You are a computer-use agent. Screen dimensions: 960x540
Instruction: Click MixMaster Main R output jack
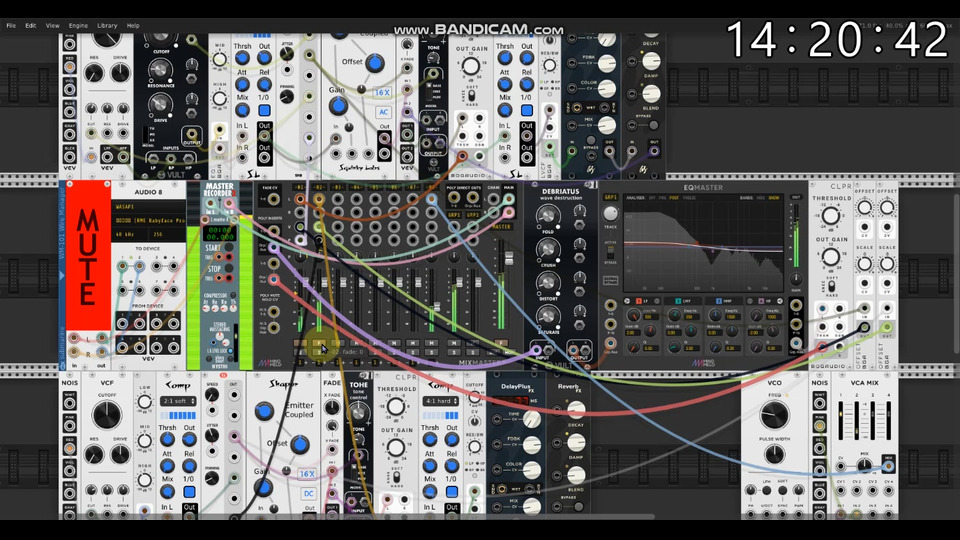tap(509, 213)
